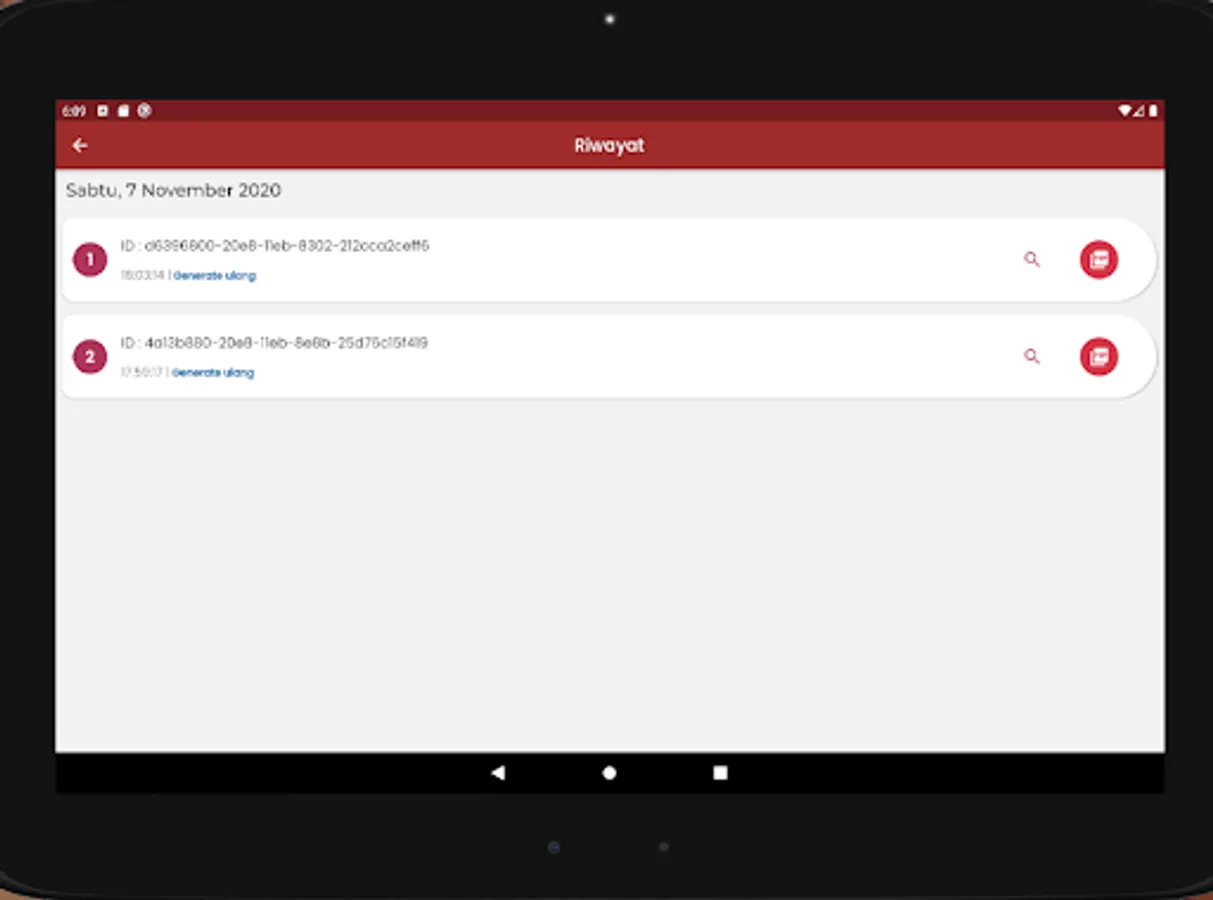
Task: Tap the search icon on entry 1
Action: pyautogui.click(x=1032, y=260)
